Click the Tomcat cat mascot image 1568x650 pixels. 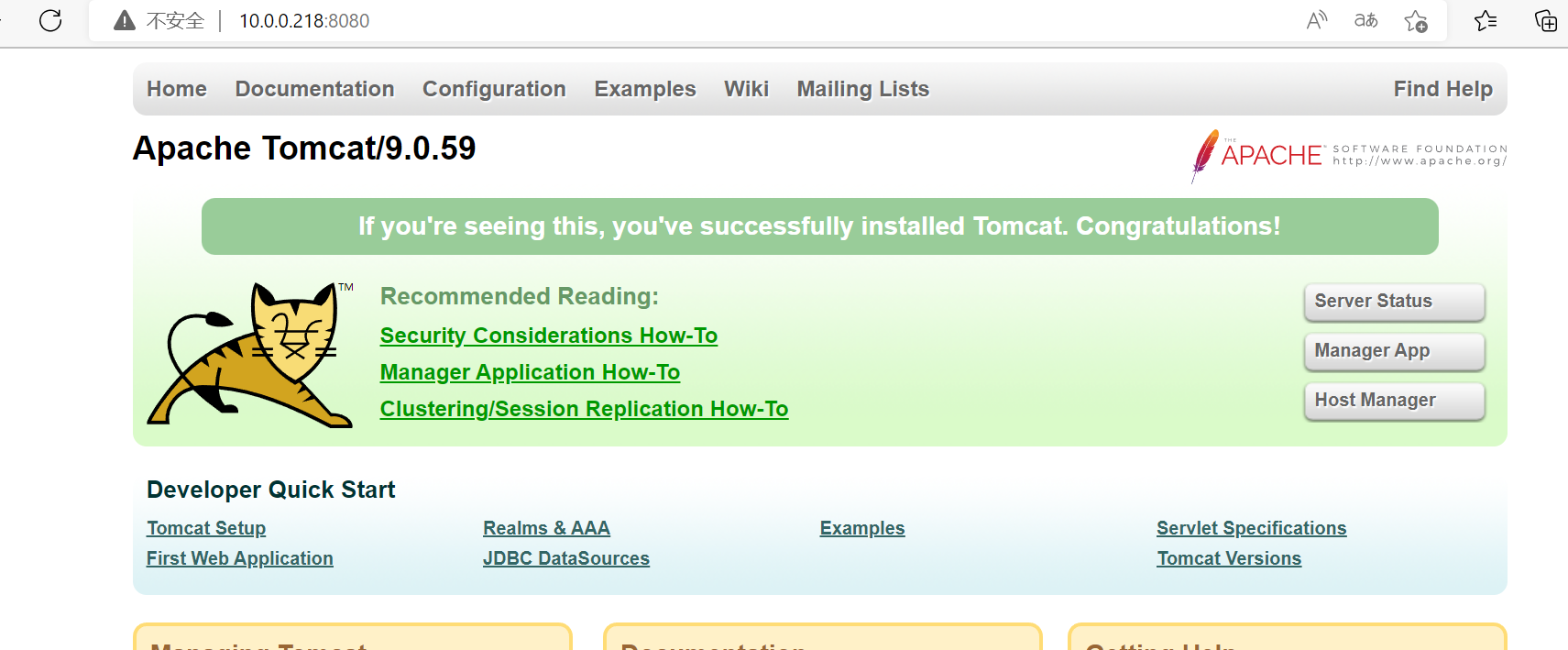251,355
